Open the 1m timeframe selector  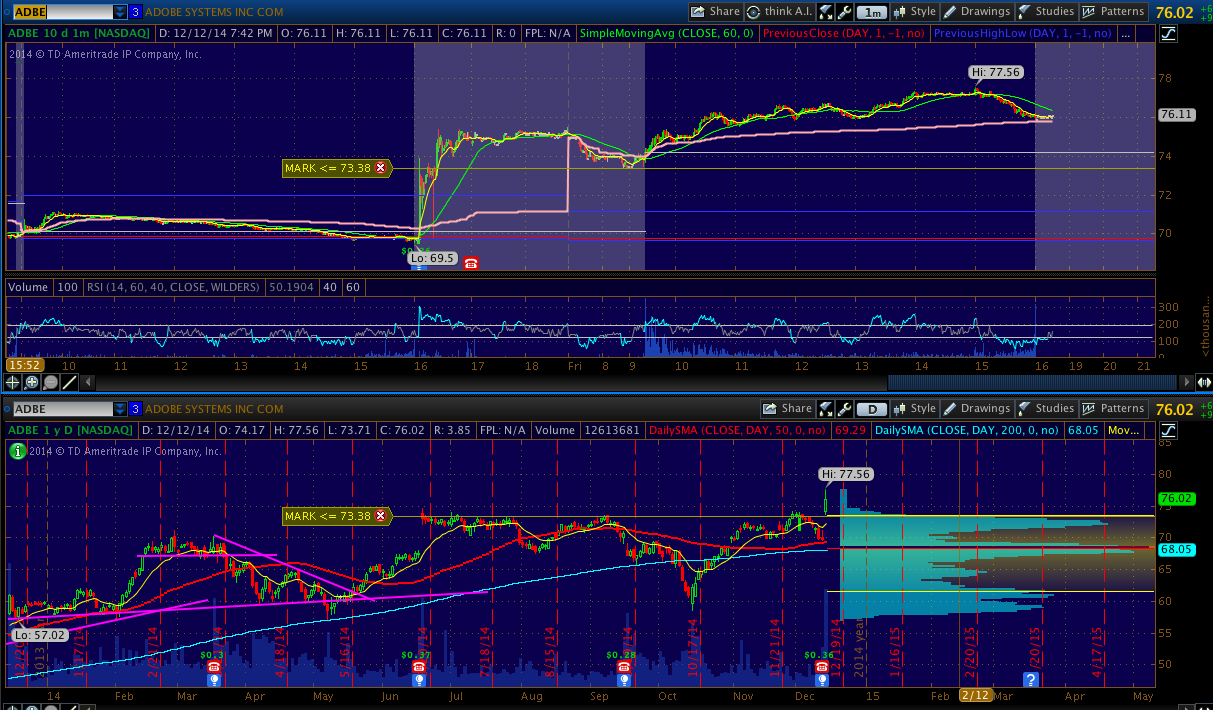coord(873,12)
